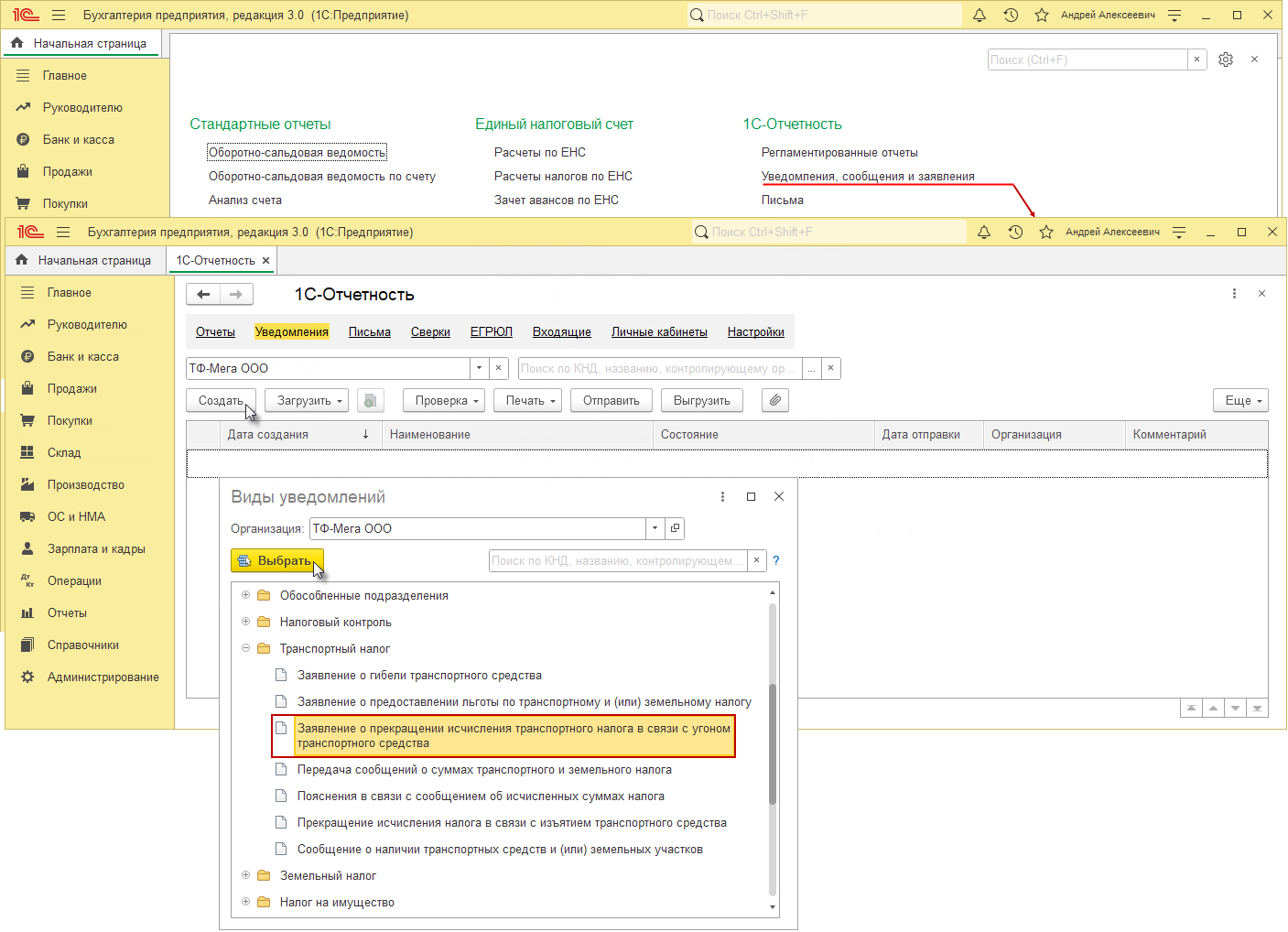Click icon button next to Загрузить

pyautogui.click(x=370, y=400)
